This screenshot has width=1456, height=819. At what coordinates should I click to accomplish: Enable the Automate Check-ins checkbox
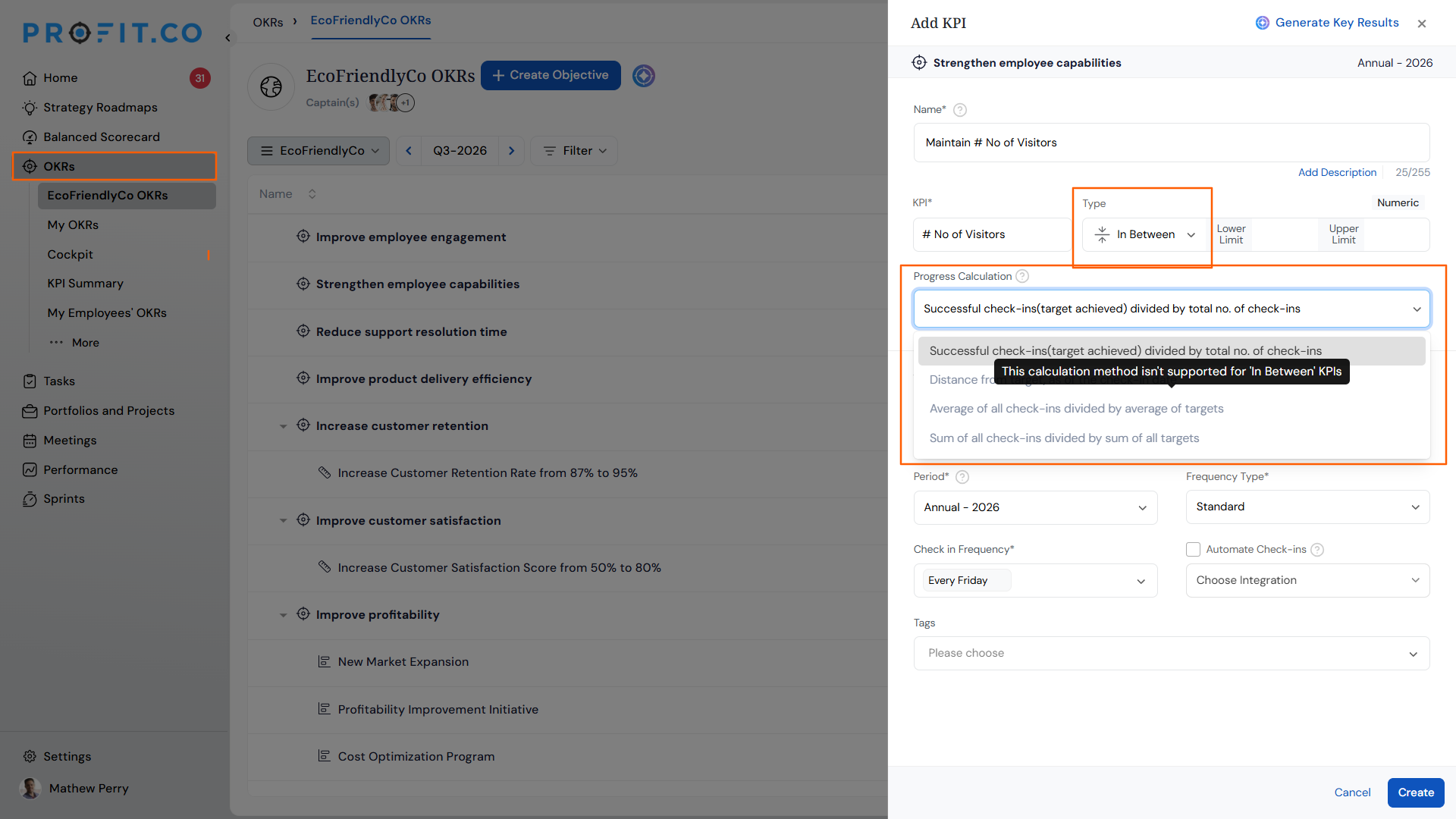point(1194,550)
